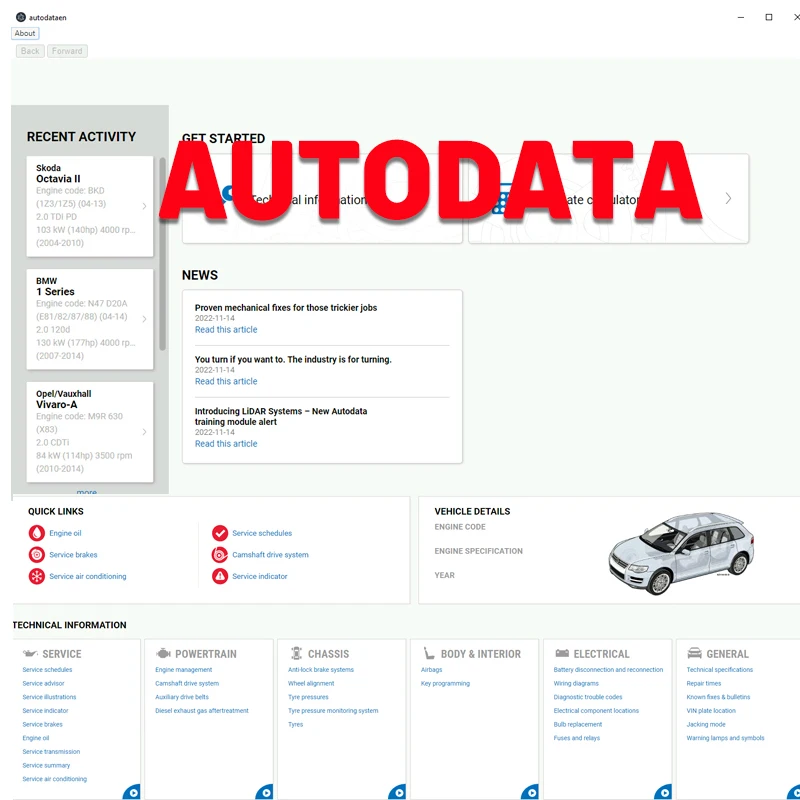
Task: Select the Service air conditioning snowflake icon
Action: (37, 577)
